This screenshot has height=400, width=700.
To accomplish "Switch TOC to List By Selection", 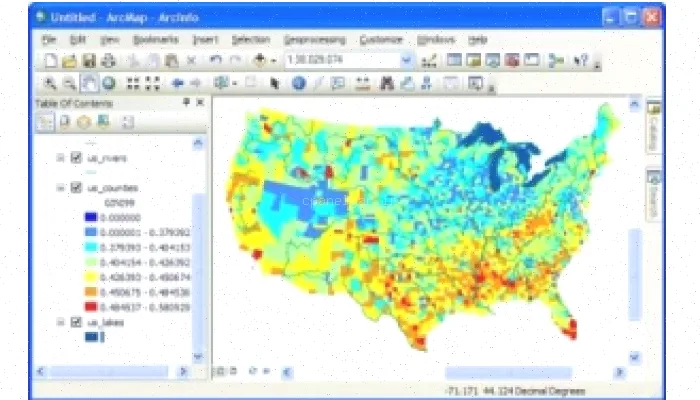I will pos(104,121).
